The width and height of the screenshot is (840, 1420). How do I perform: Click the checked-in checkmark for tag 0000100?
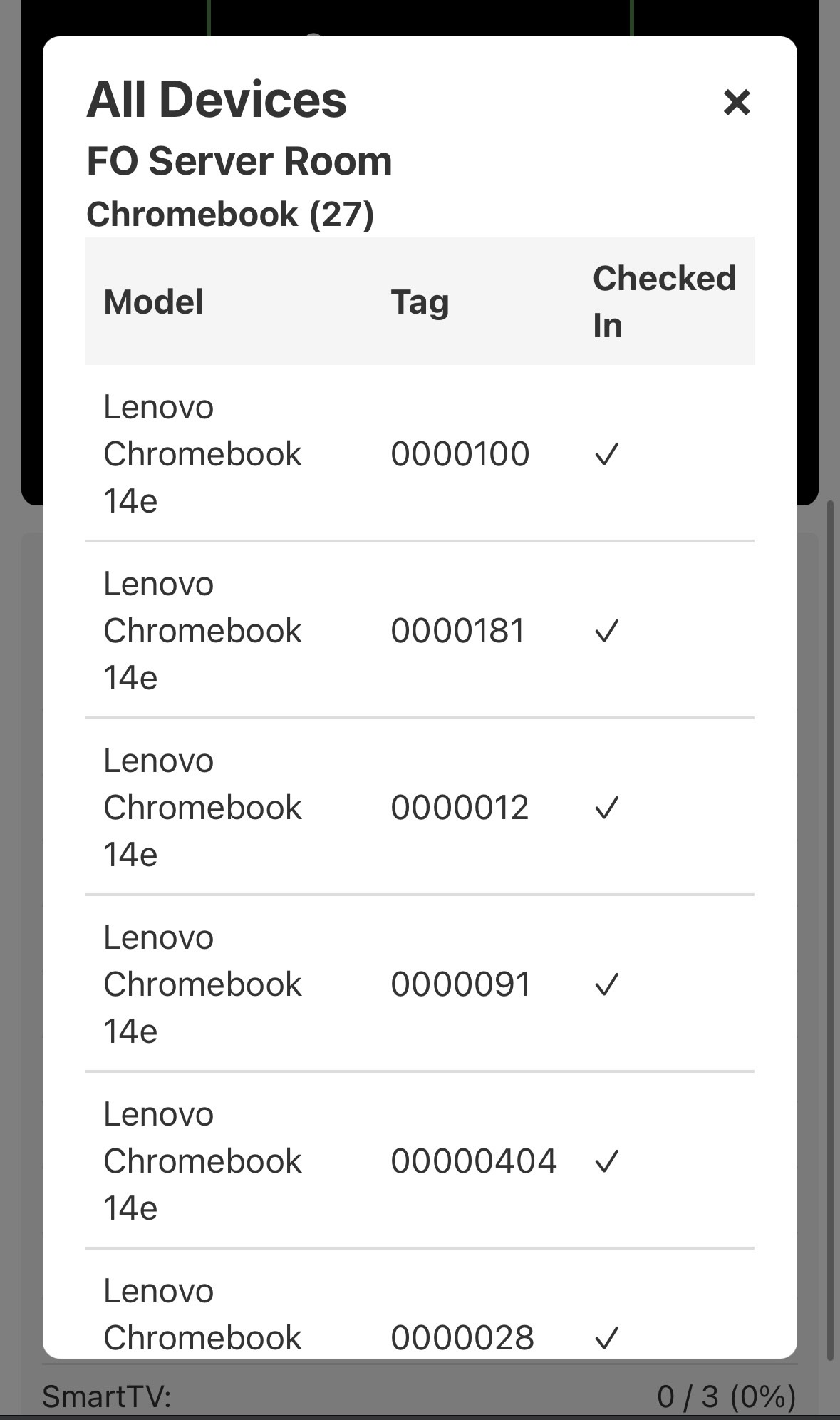(606, 454)
